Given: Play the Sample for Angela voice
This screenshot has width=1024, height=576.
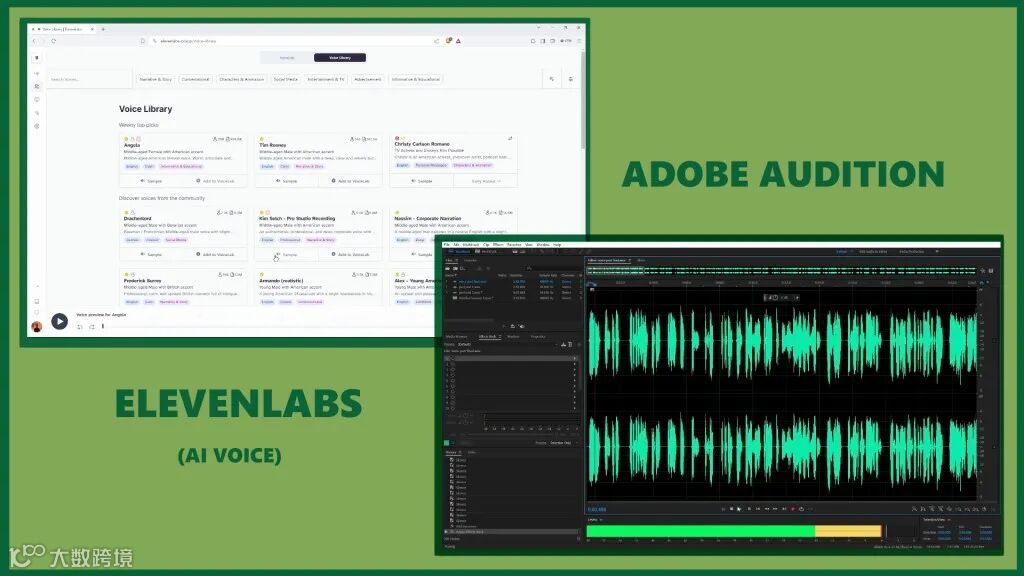Looking at the screenshot, I should (152, 181).
